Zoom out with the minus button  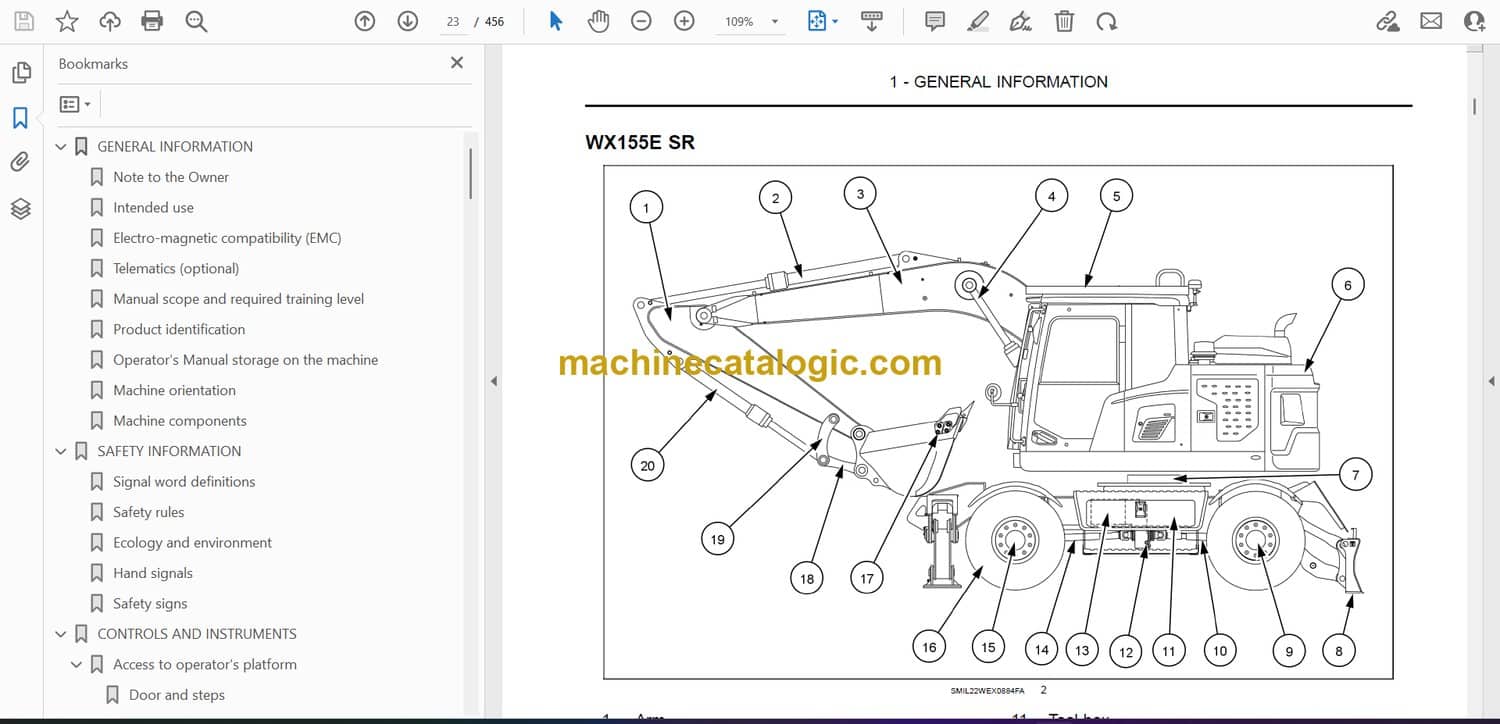pos(641,21)
